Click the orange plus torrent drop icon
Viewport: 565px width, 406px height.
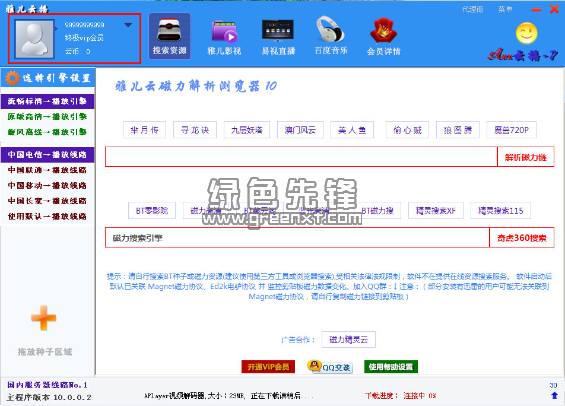44,318
